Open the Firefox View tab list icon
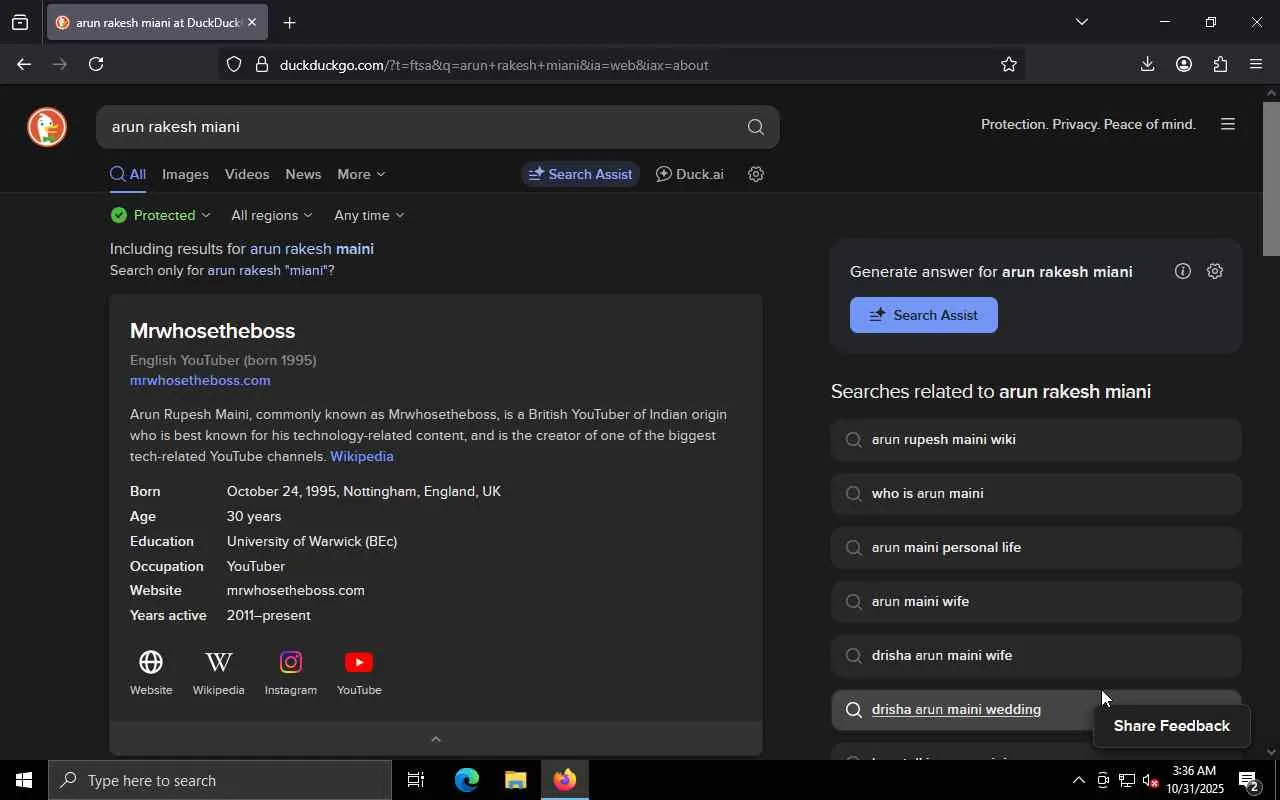 point(20,22)
